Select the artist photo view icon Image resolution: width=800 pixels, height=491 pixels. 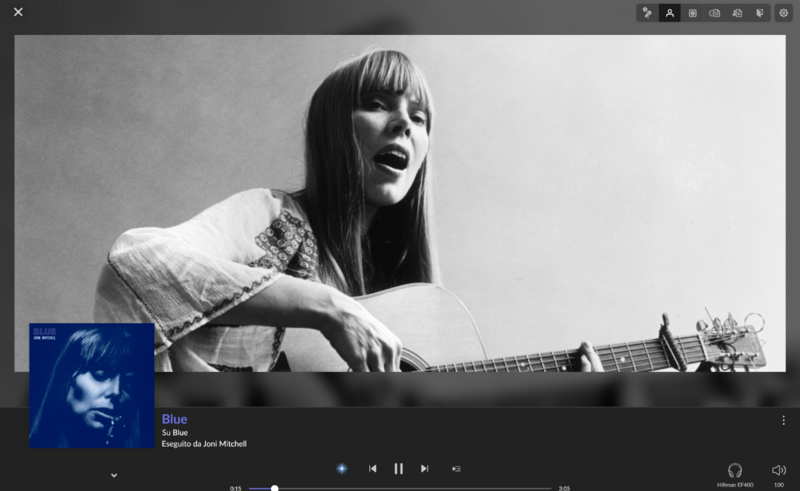669,13
